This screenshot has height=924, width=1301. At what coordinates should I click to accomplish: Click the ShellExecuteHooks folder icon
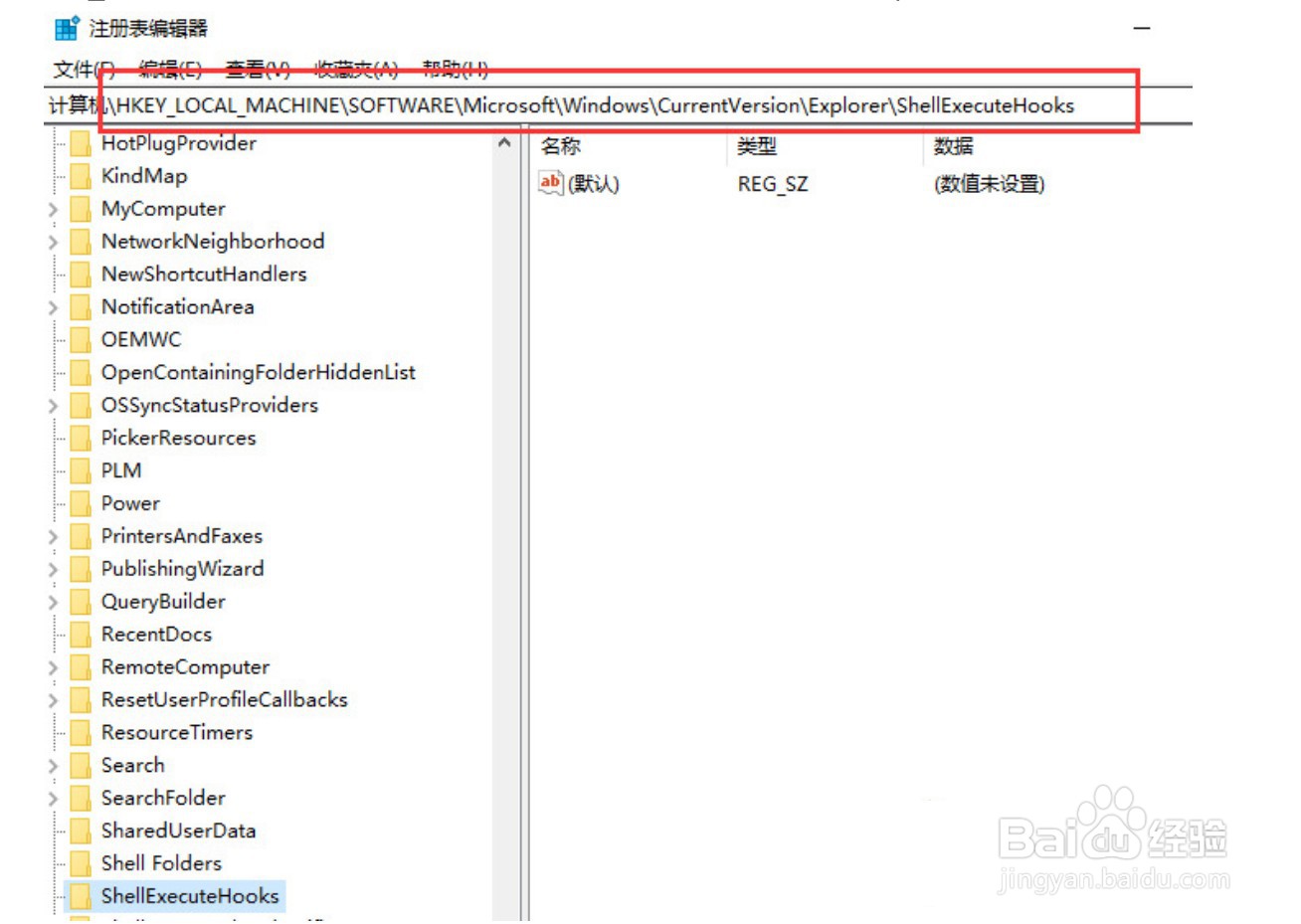pos(80,896)
